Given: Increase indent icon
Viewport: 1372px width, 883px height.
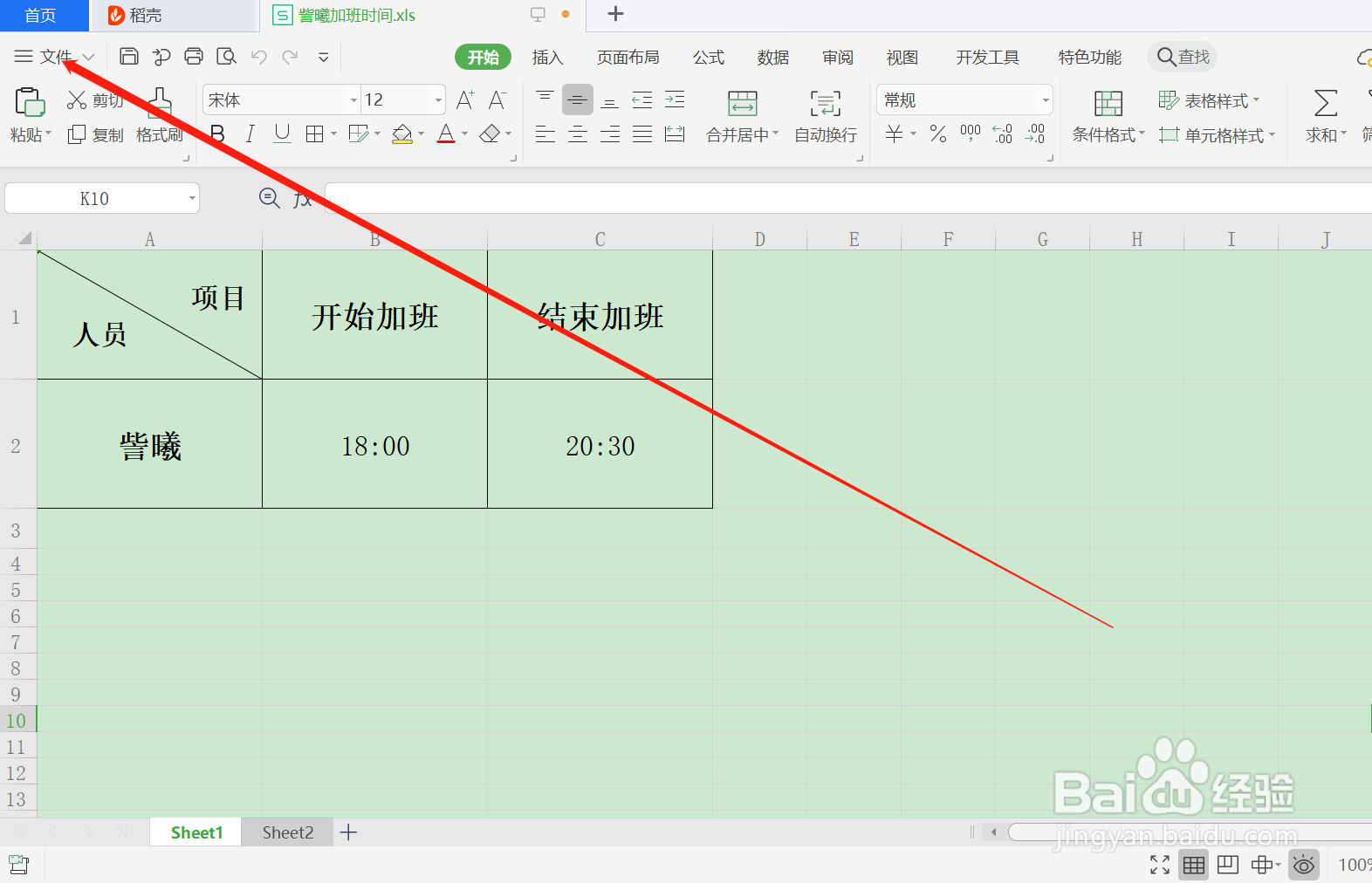Looking at the screenshot, I should tap(675, 99).
